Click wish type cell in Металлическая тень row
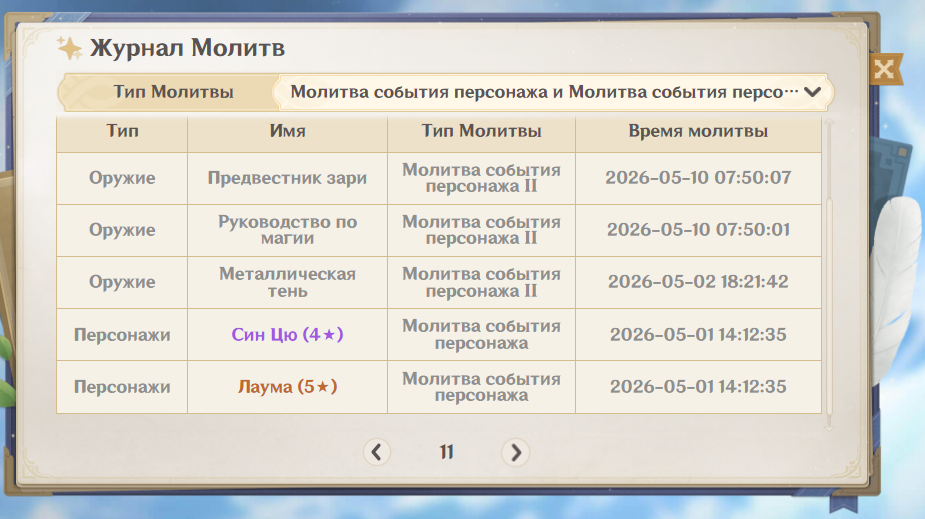The height and width of the screenshot is (519, 925). coord(481,282)
